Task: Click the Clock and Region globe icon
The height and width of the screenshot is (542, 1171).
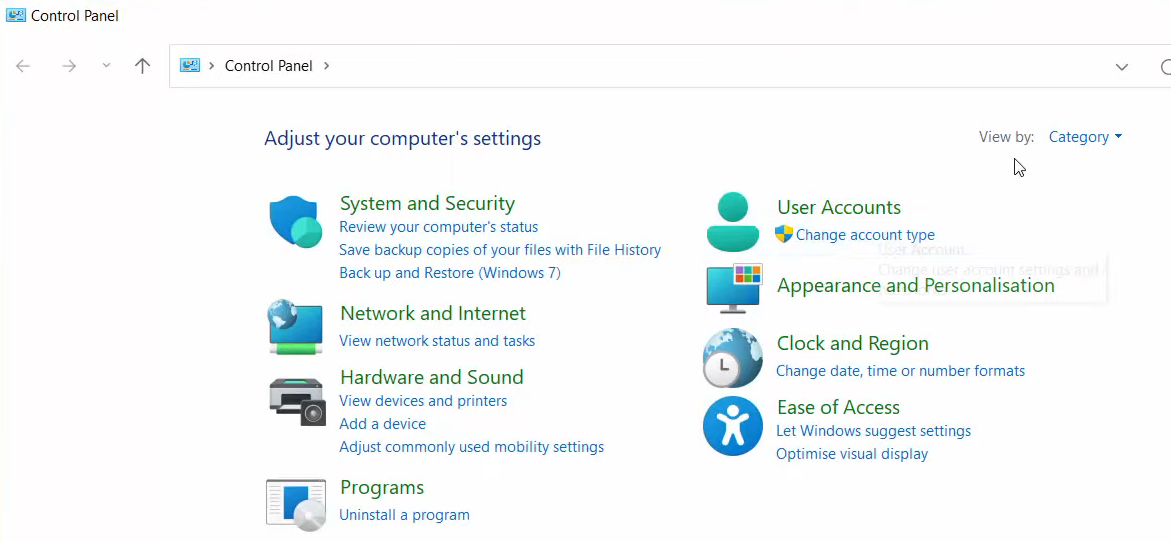Action: pos(733,358)
